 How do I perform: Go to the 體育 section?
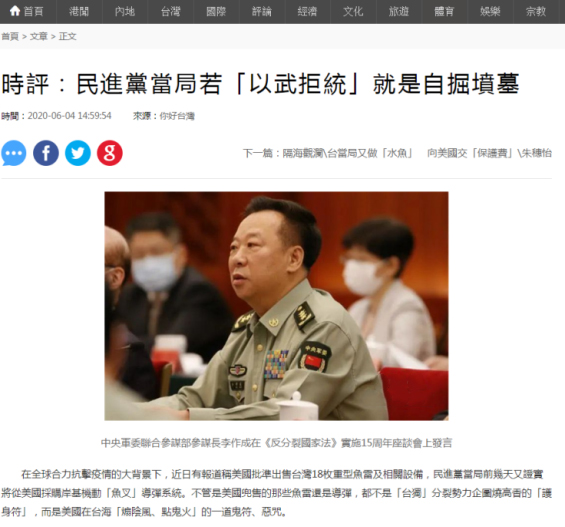coord(444,12)
